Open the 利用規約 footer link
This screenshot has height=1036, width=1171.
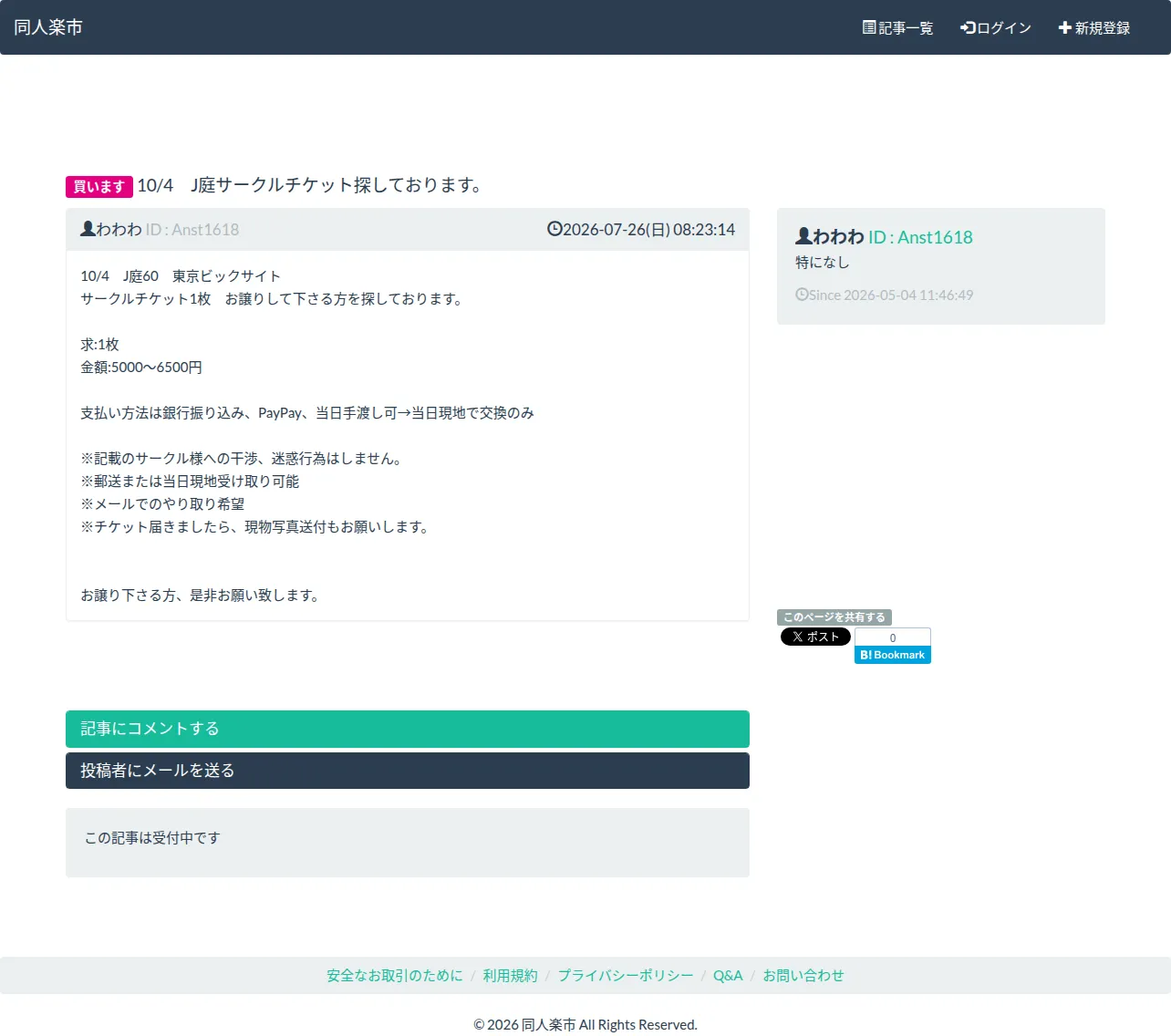point(510,976)
